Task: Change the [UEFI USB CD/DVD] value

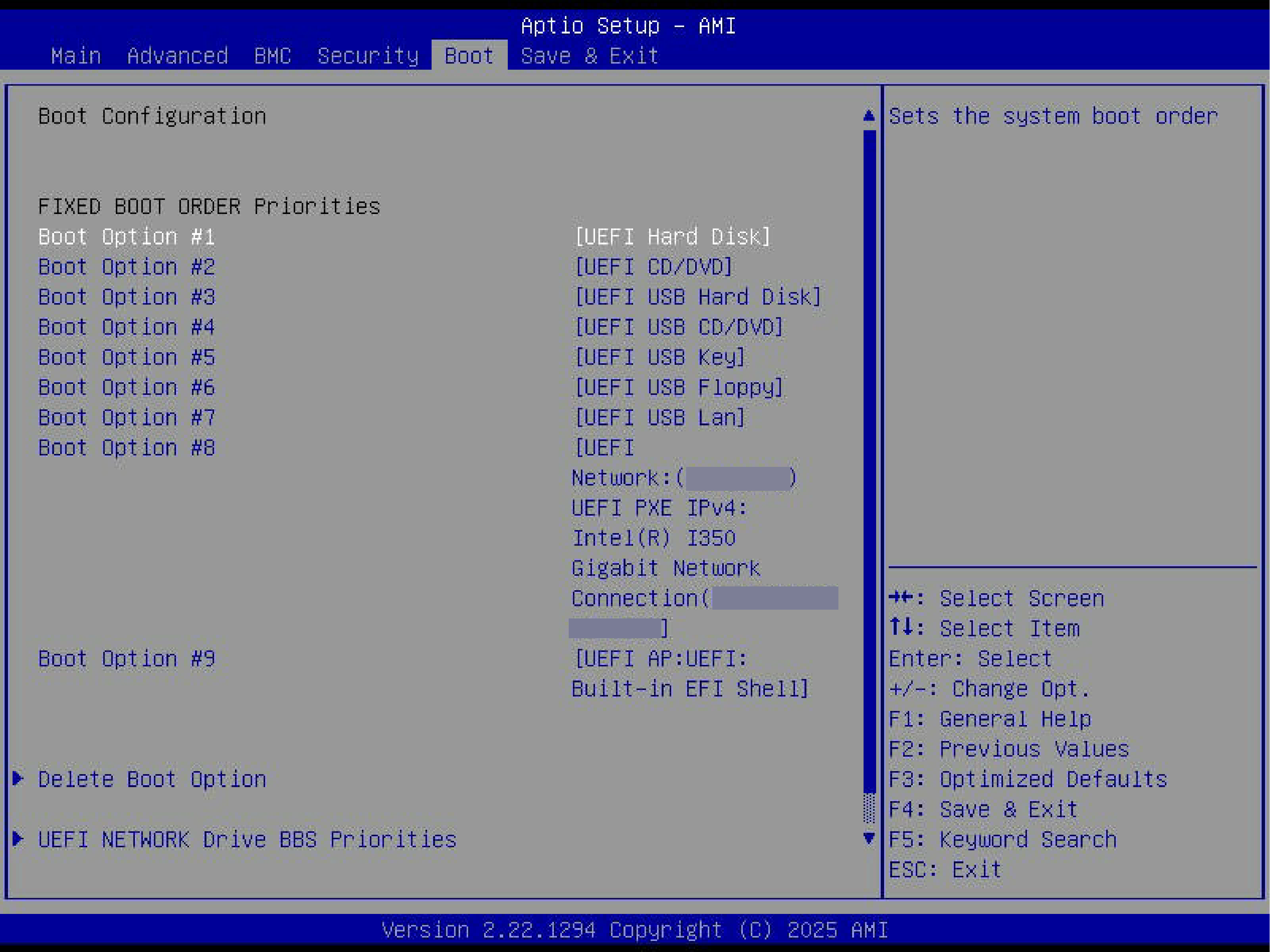Action: coord(679,327)
